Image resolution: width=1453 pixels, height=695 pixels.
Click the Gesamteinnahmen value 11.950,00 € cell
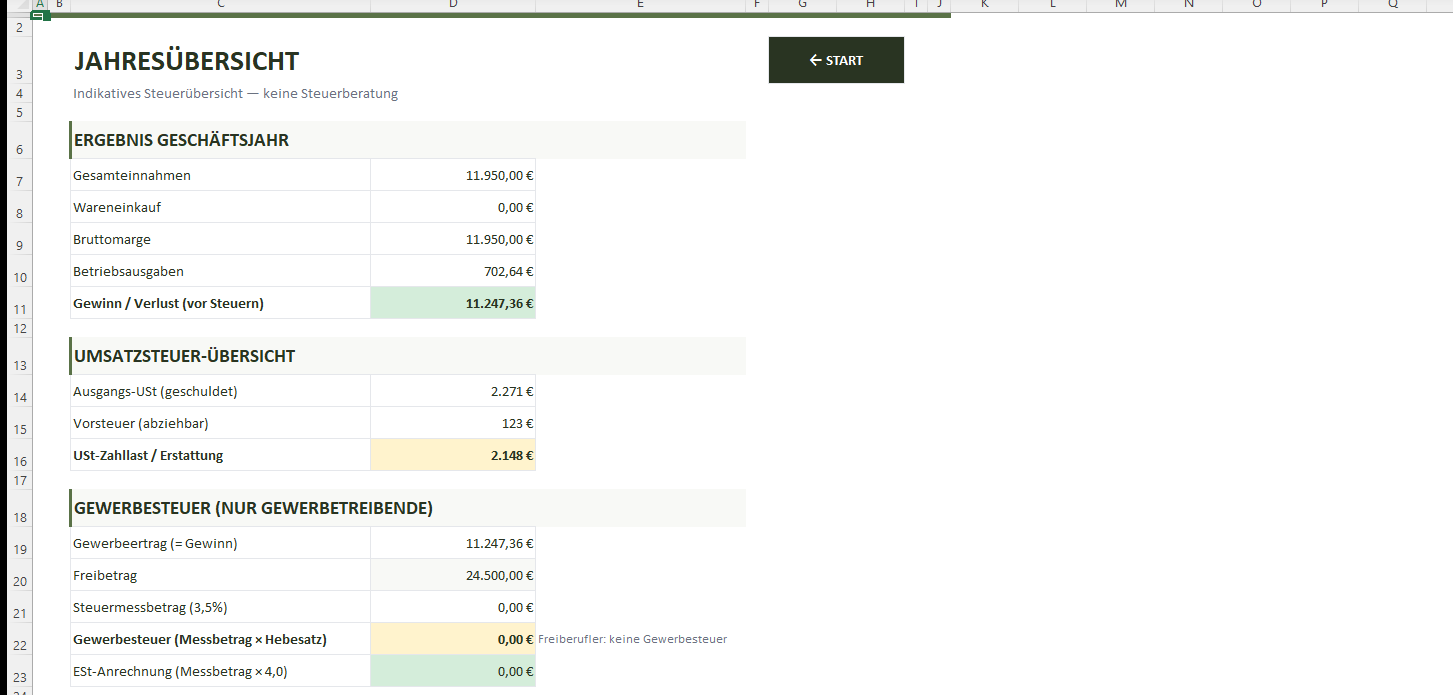453,175
